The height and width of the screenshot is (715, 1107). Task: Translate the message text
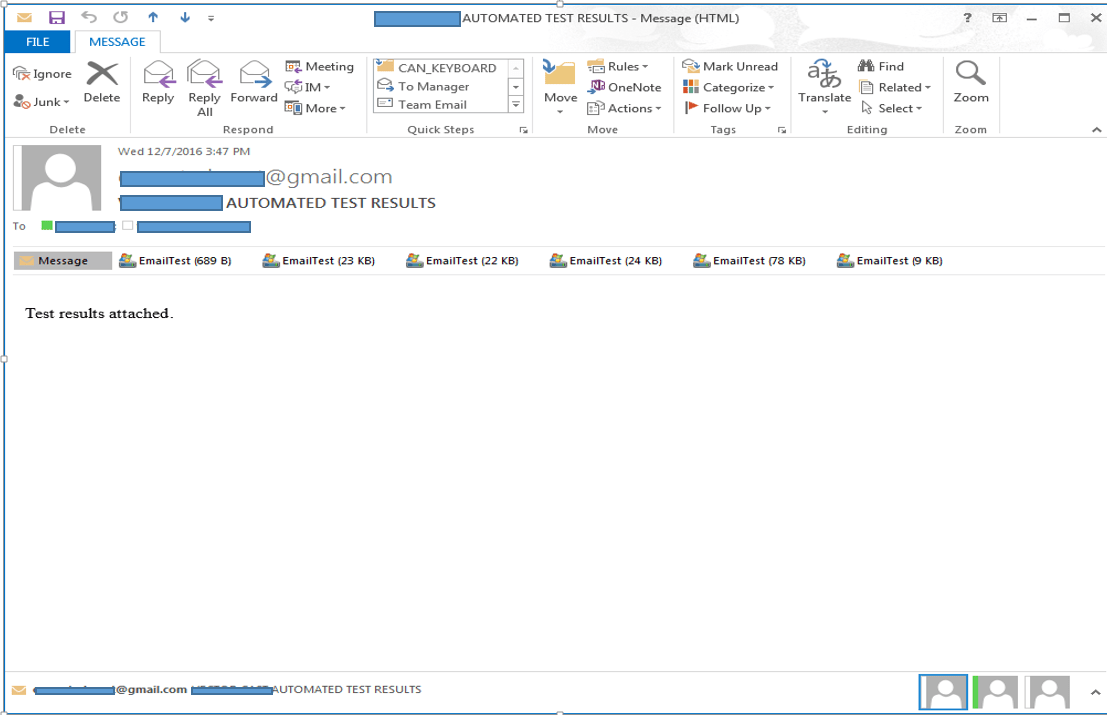824,85
